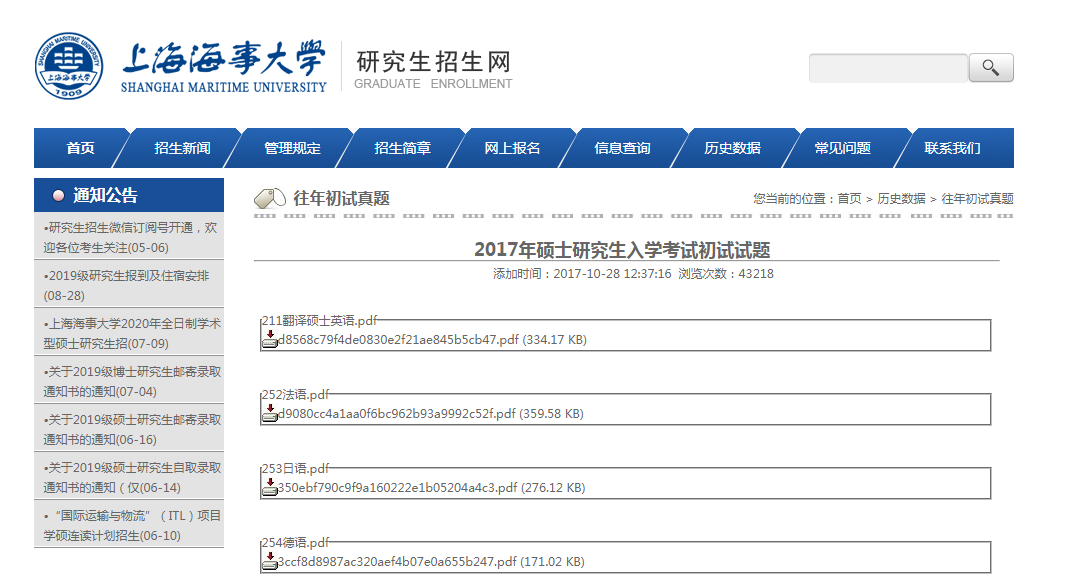1075x579 pixels.
Task: Open the 联系我们 navigation item
Action: pos(952,148)
